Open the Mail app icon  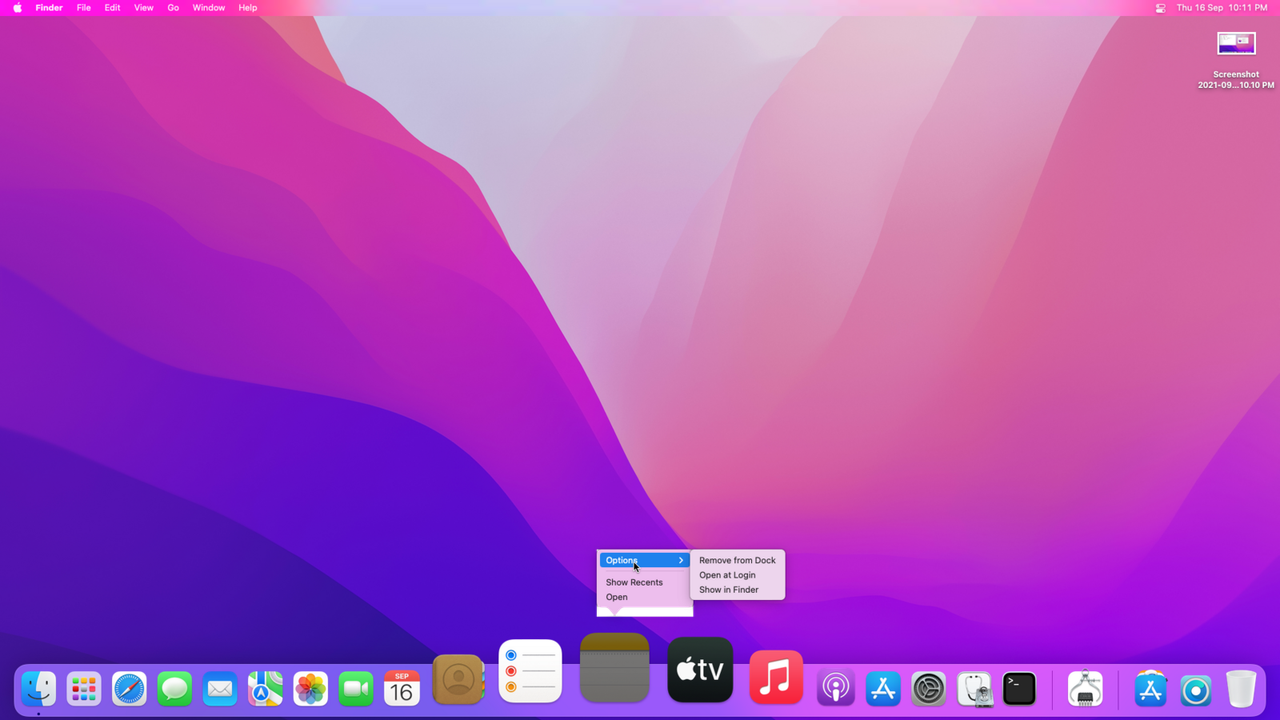tap(220, 688)
